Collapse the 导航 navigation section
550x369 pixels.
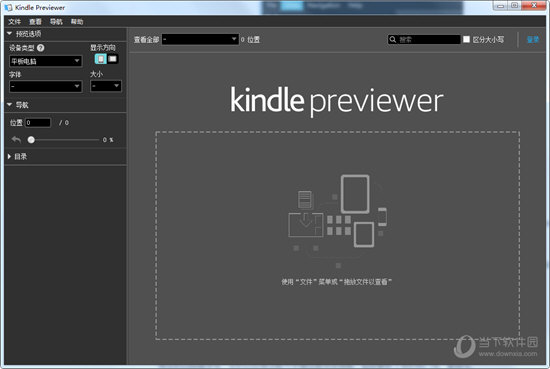(9, 105)
